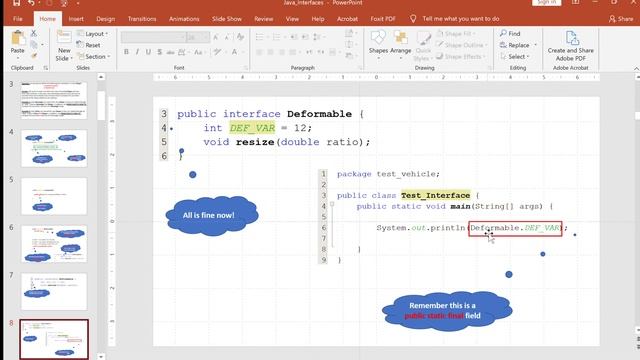Click the Tell me what you want to do box

[x=455, y=19]
